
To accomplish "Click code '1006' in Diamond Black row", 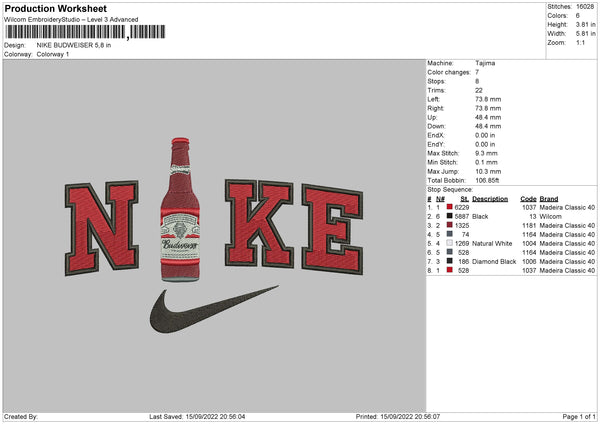I will (529, 262).
